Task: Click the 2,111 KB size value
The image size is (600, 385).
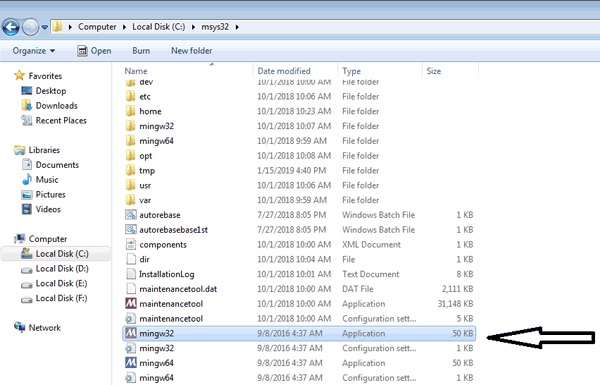Action: pyautogui.click(x=458, y=289)
